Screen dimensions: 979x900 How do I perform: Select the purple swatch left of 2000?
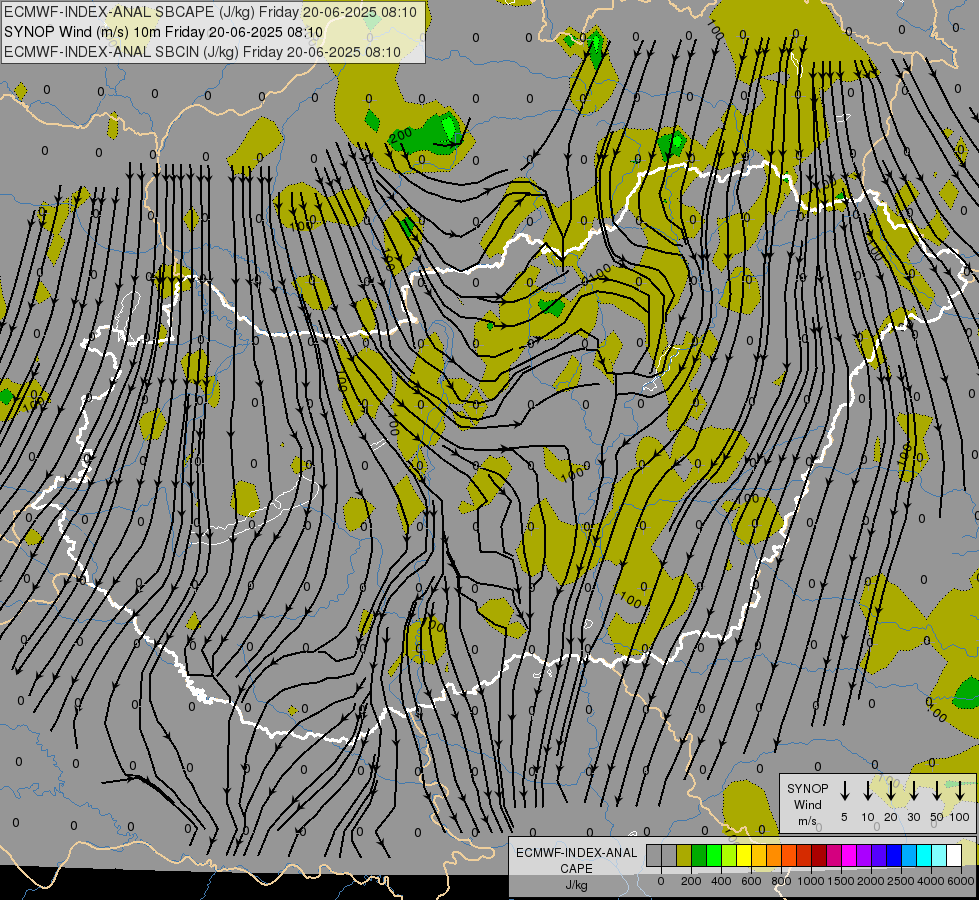click(864, 855)
